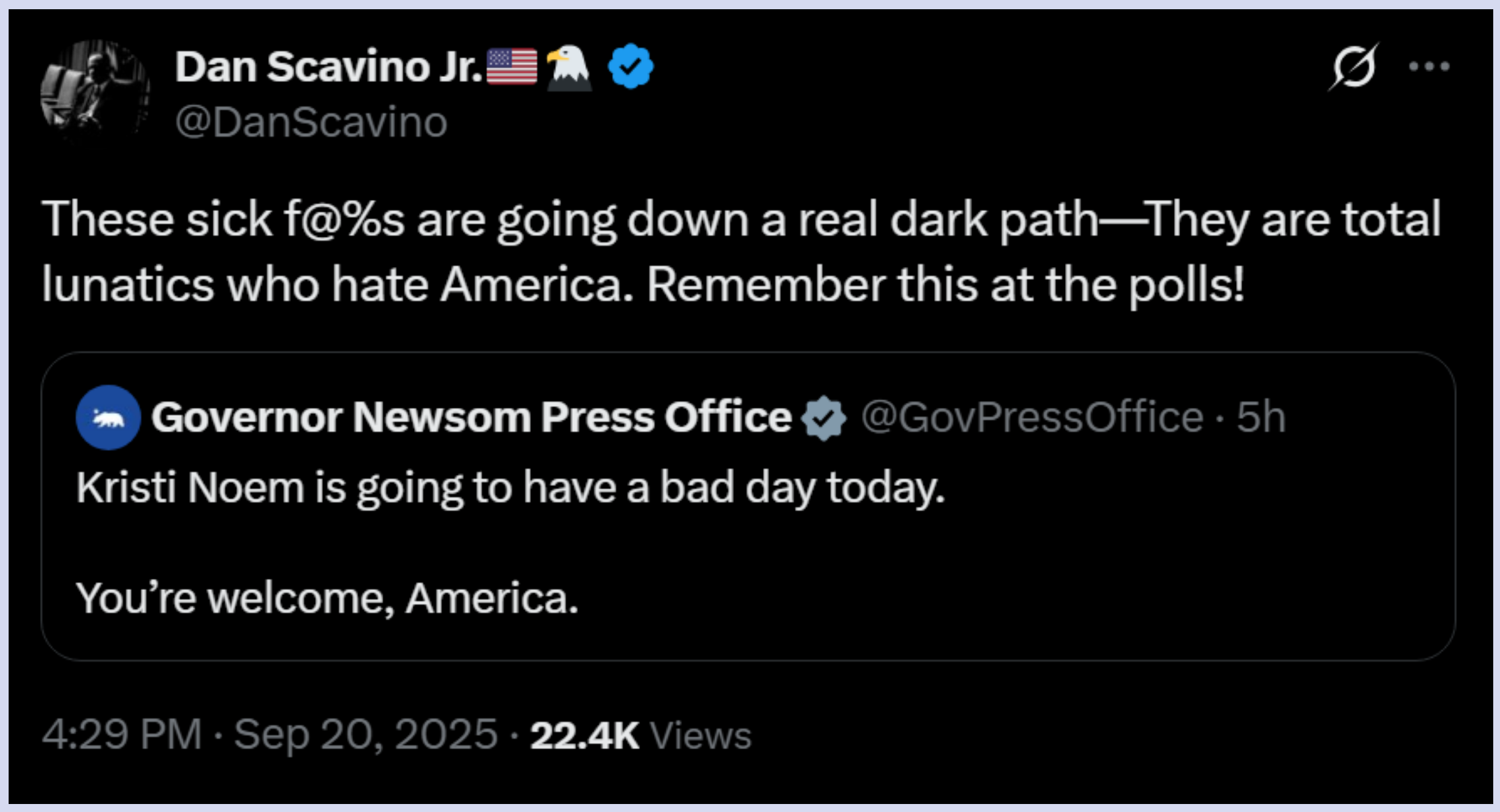Click the blue verified checkmark badge
This screenshot has height=812, width=1500.
(631, 66)
